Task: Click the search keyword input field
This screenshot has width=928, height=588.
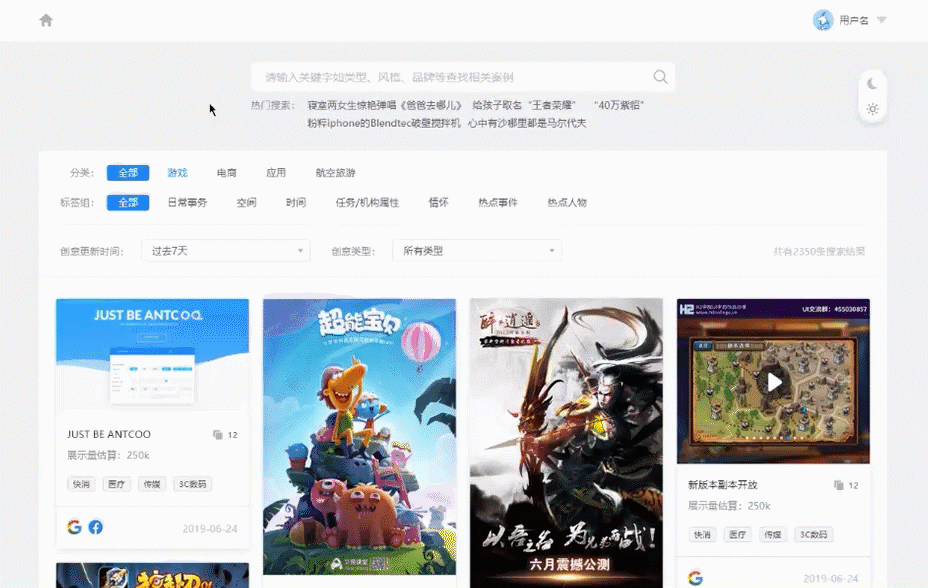Action: 463,77
